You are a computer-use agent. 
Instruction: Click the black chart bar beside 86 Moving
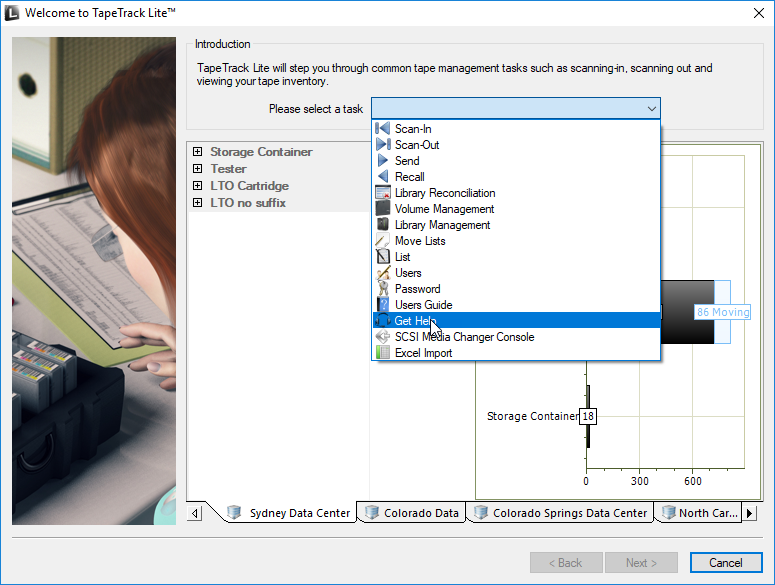(687, 312)
